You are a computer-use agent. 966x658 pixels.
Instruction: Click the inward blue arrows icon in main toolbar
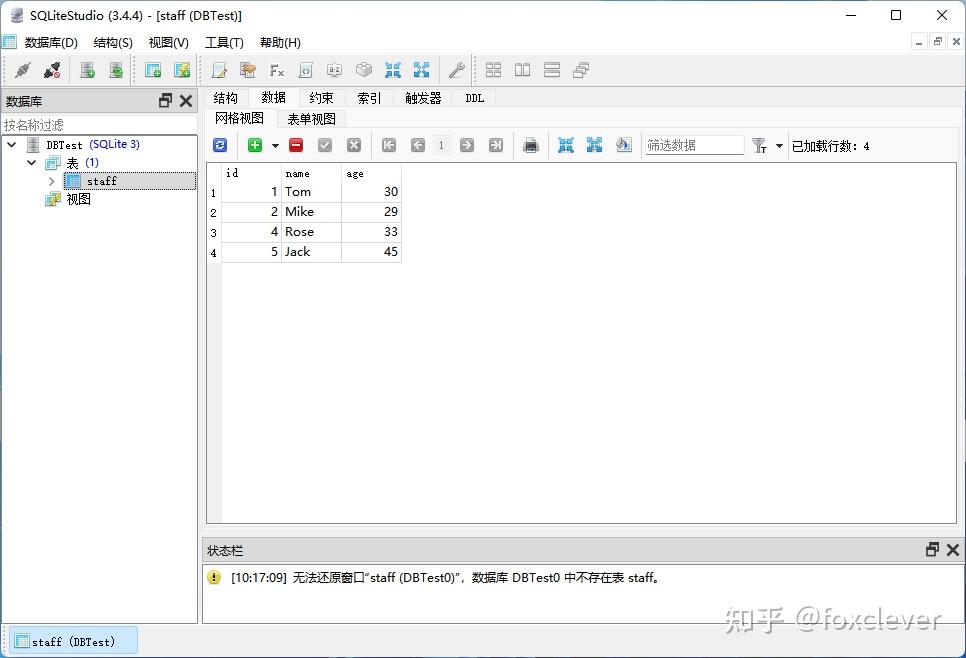coord(392,70)
